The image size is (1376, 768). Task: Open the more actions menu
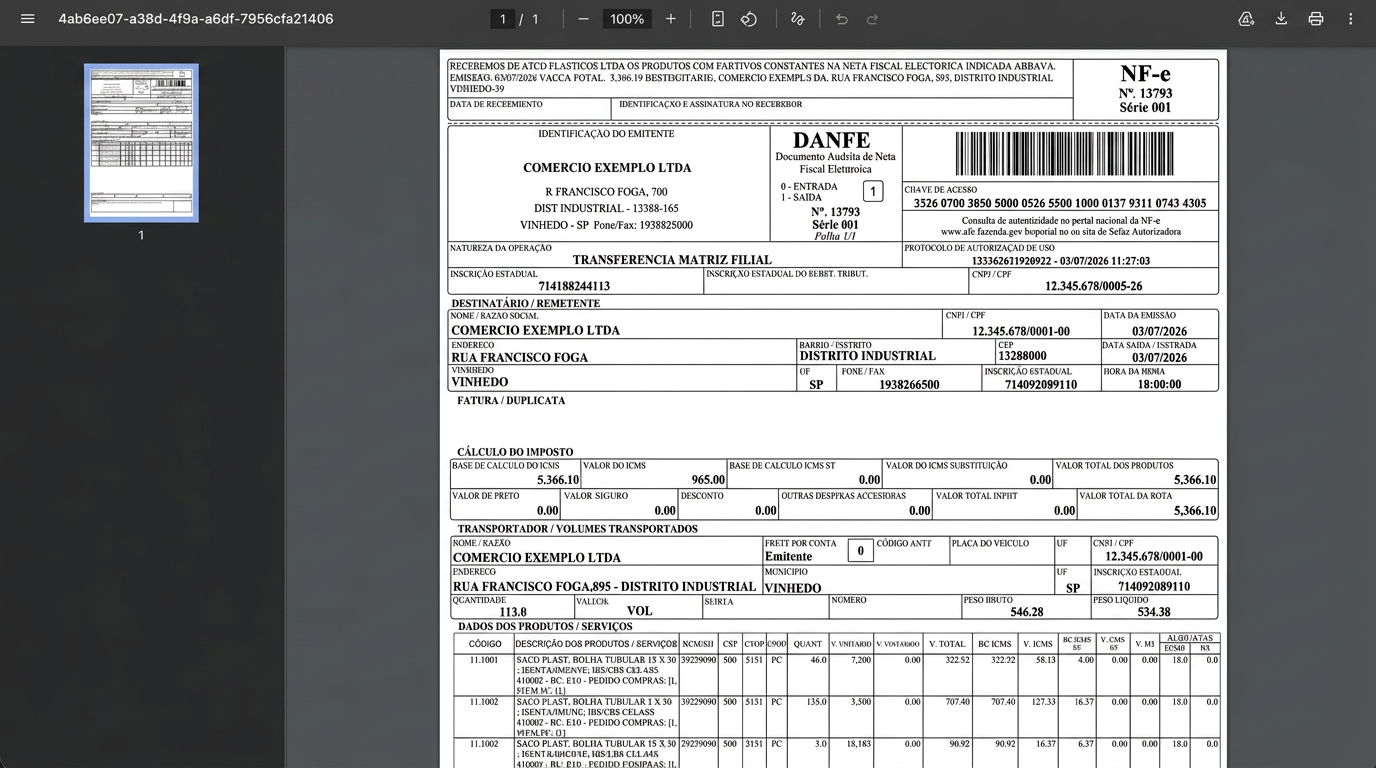point(1351,19)
